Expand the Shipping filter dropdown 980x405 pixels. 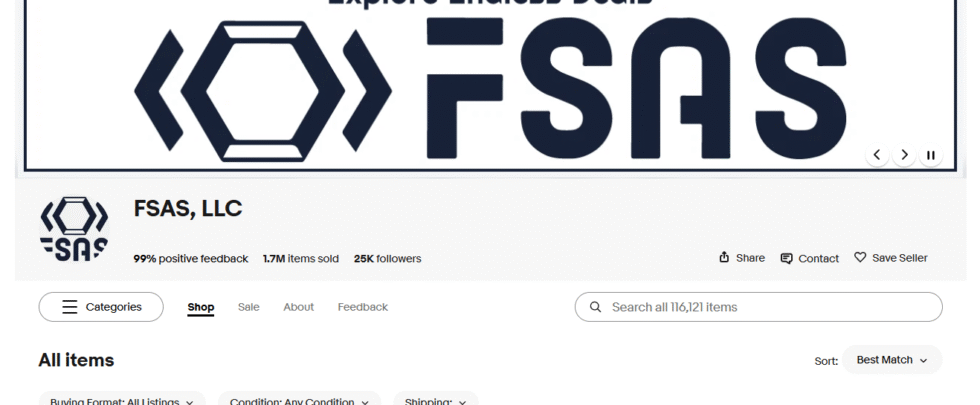pos(436,400)
